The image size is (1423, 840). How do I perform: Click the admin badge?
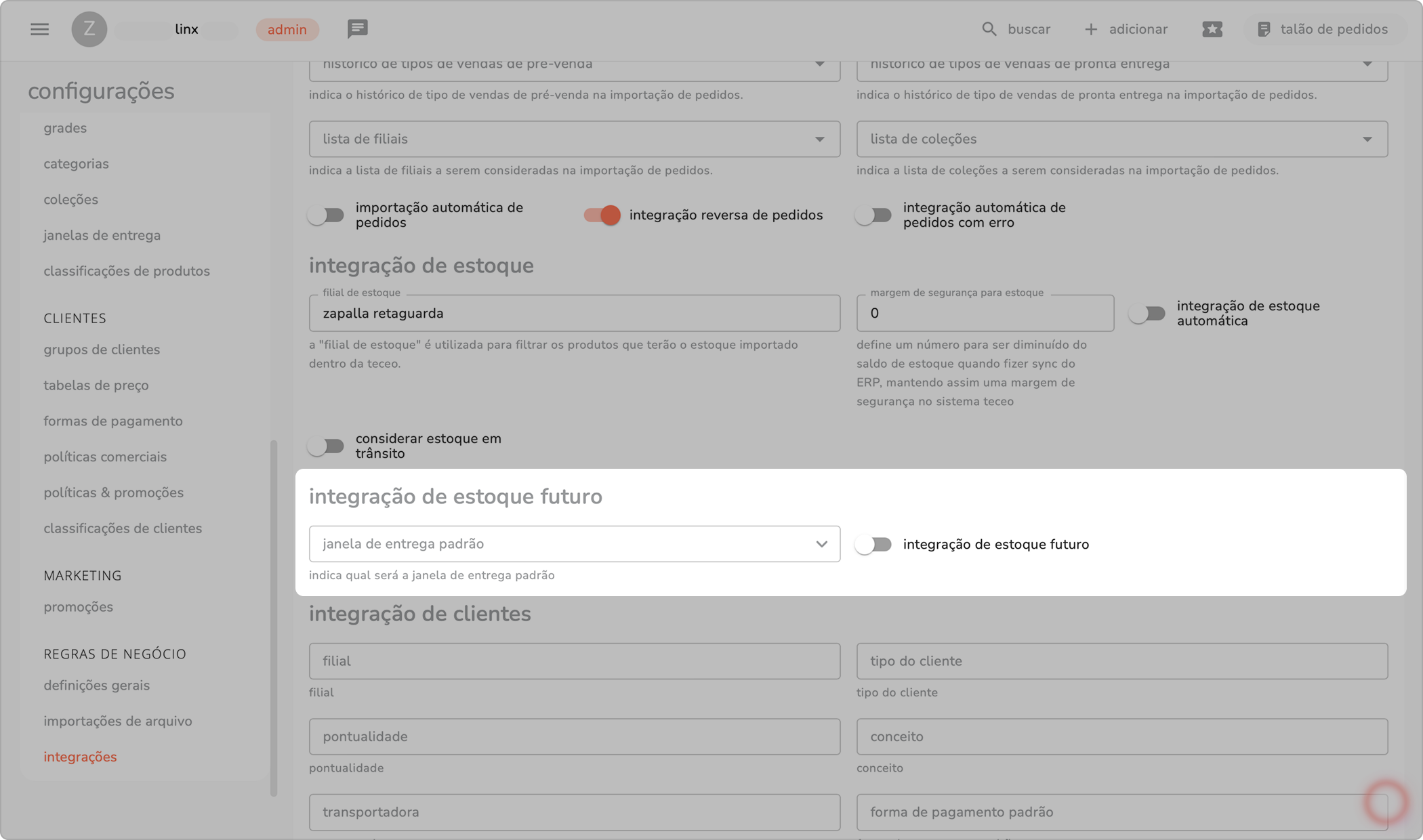pyautogui.click(x=287, y=29)
